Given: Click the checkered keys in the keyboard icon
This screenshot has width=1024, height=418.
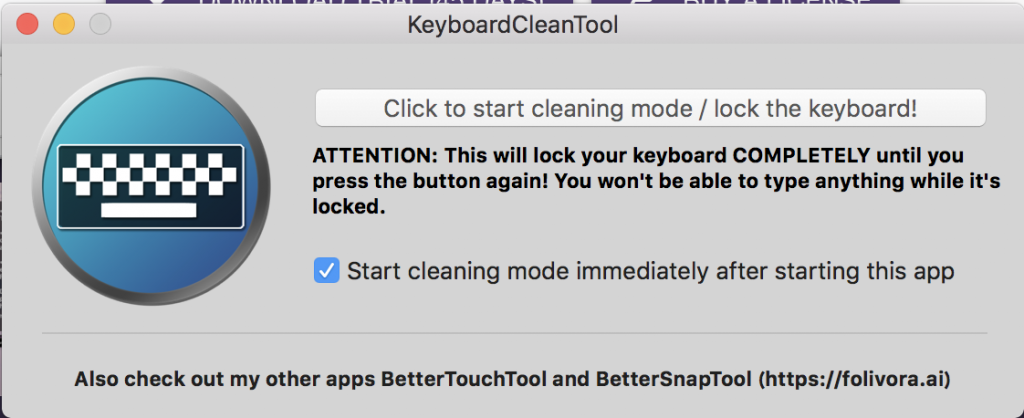Looking at the screenshot, I should pyautogui.click(x=150, y=177).
